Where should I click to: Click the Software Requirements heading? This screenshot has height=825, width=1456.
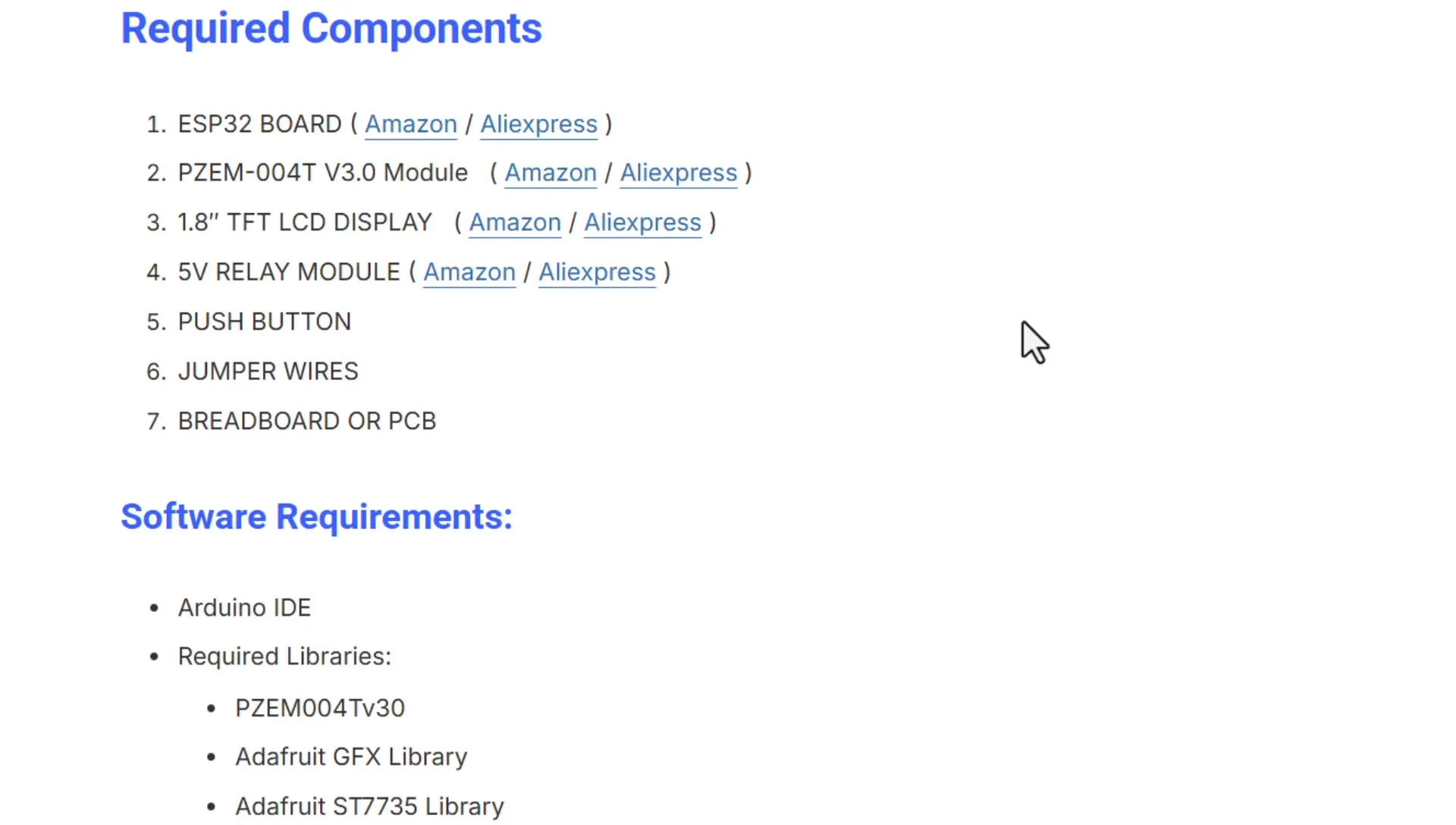(x=317, y=517)
